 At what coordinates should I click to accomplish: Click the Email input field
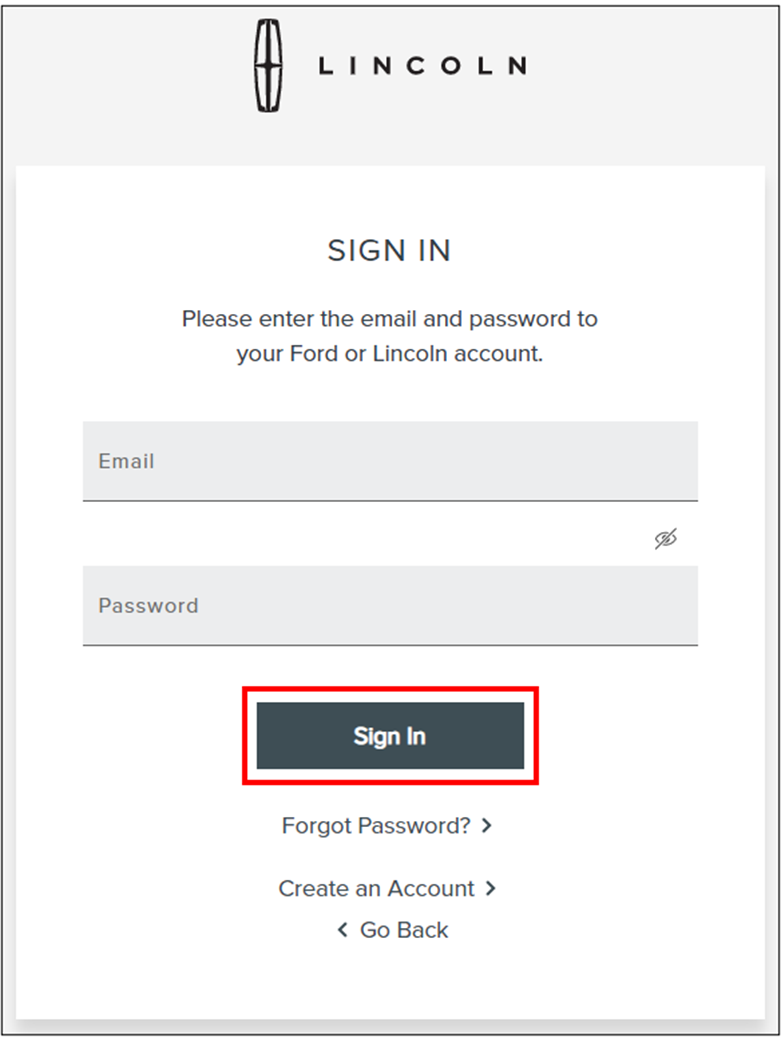(x=390, y=461)
